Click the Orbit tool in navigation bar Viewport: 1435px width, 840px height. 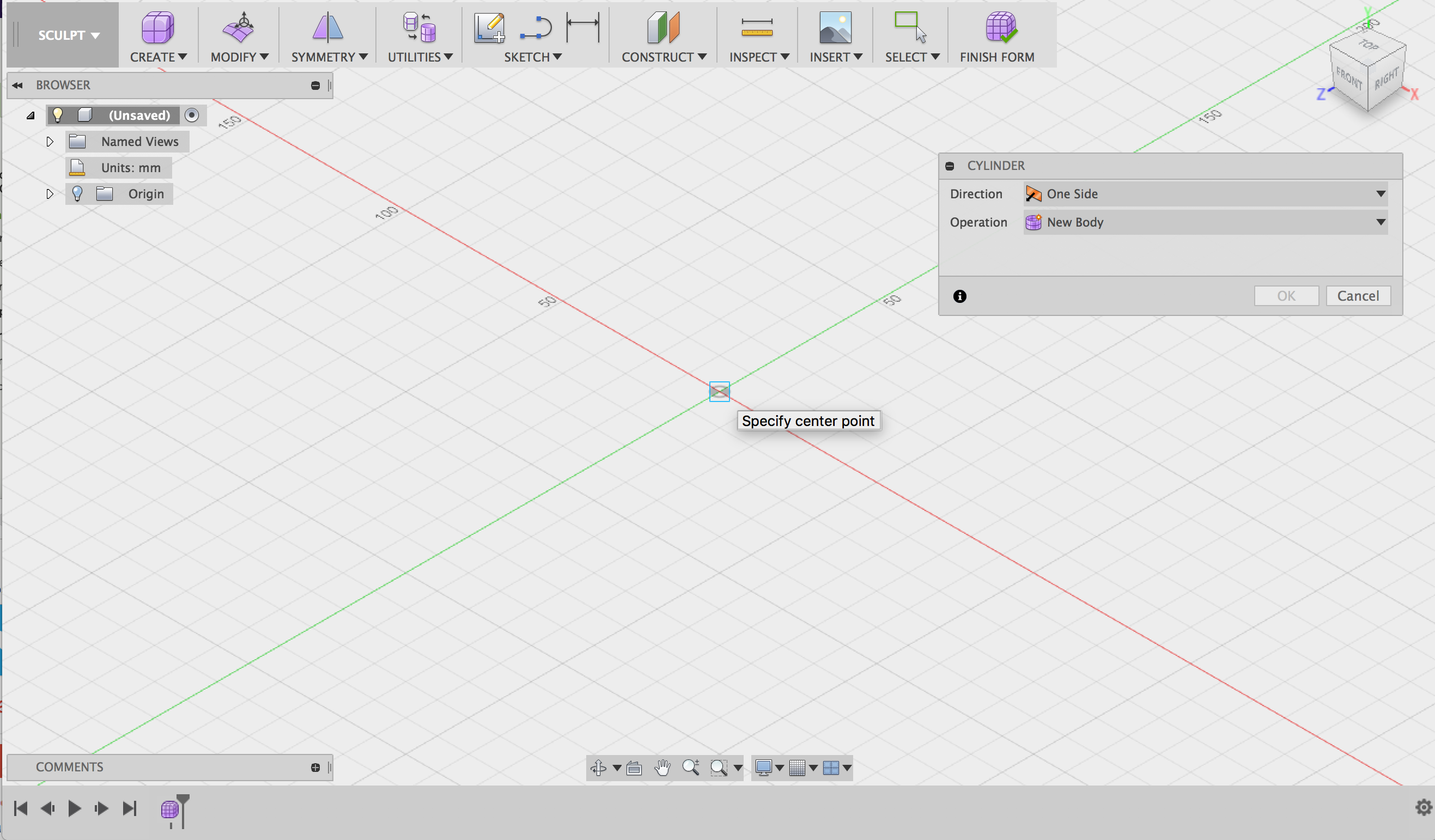[599, 768]
